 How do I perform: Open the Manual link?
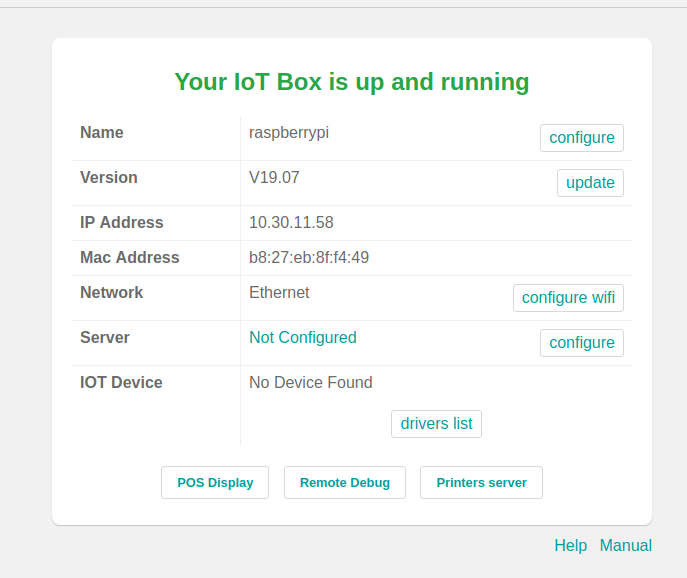(626, 546)
